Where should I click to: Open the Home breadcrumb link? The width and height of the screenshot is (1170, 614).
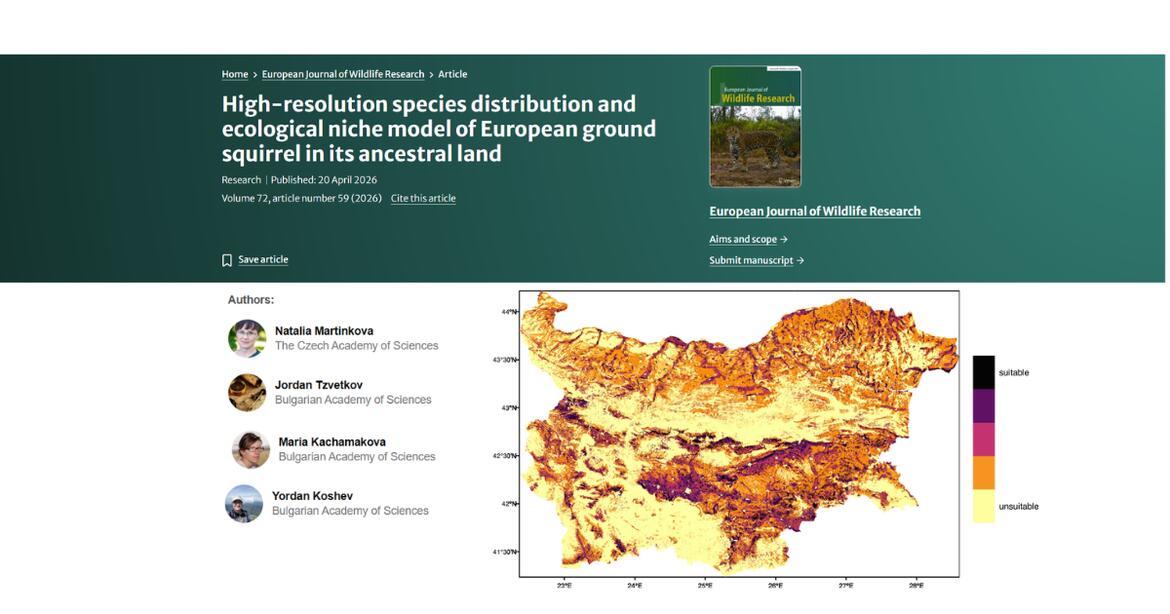click(x=235, y=75)
